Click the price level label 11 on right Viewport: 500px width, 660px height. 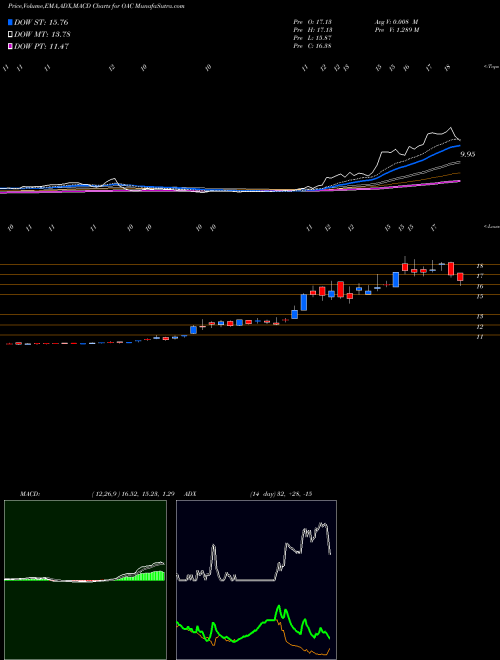[479, 337]
